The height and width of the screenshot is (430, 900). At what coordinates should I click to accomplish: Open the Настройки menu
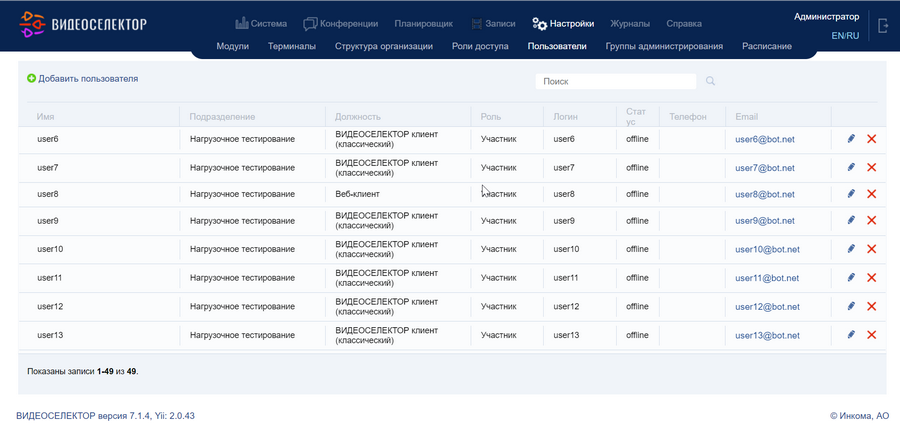[563, 24]
